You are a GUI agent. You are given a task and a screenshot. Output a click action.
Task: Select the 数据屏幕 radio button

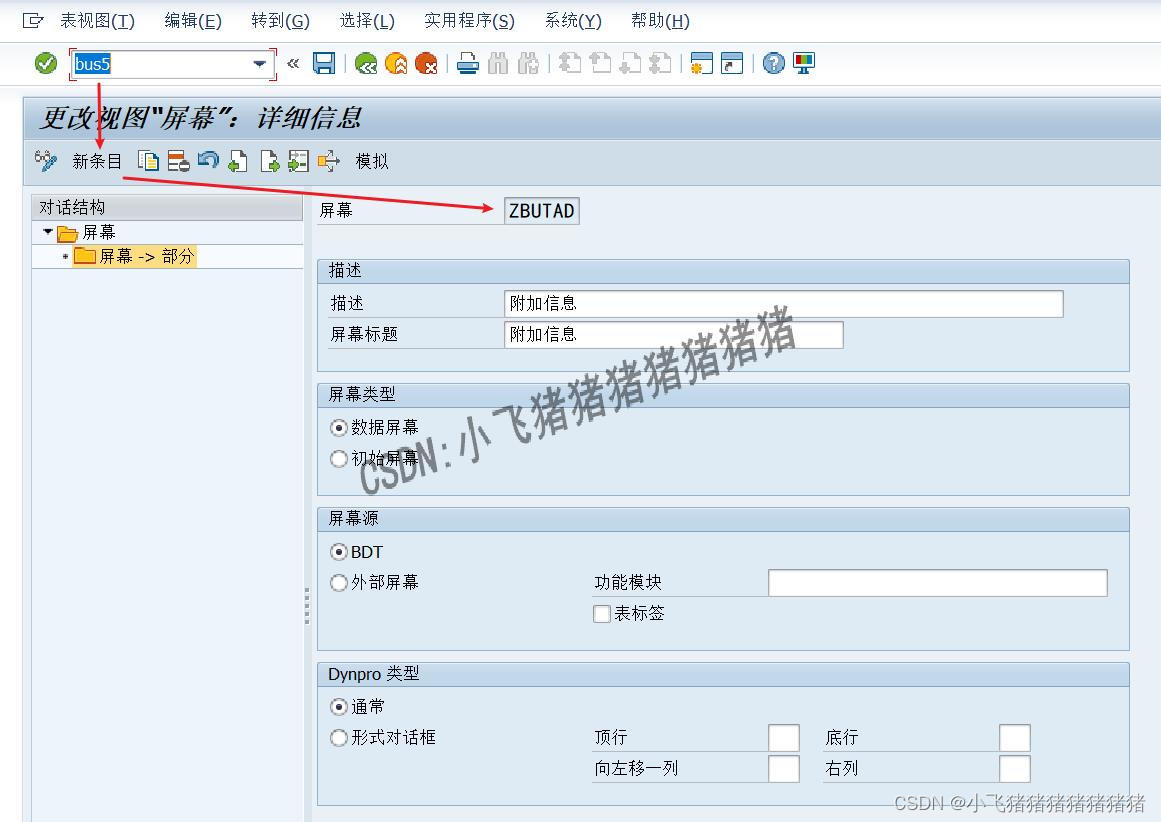point(338,428)
